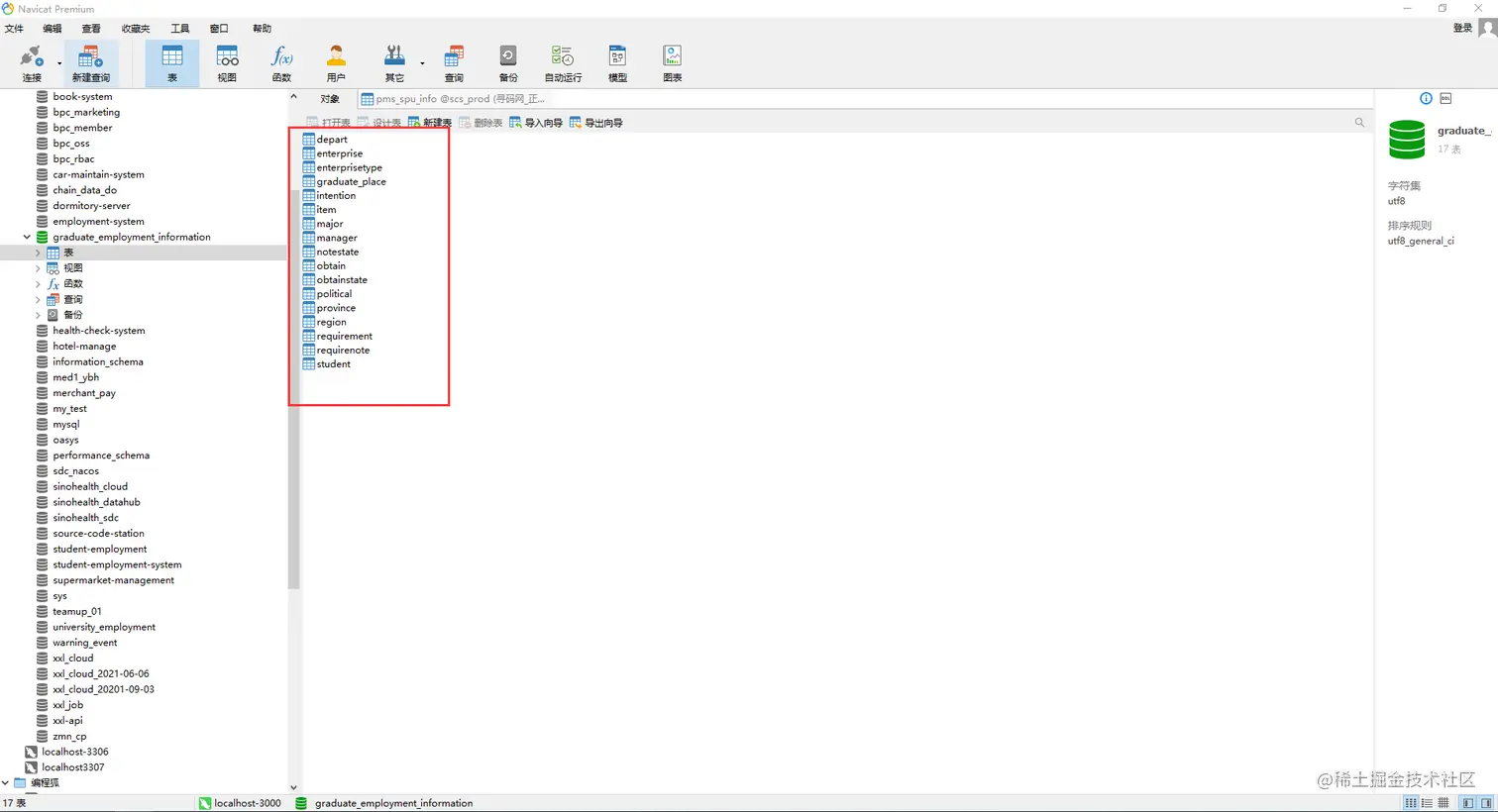Select the student table icon
The height and width of the screenshot is (812, 1498).
[x=309, y=364]
